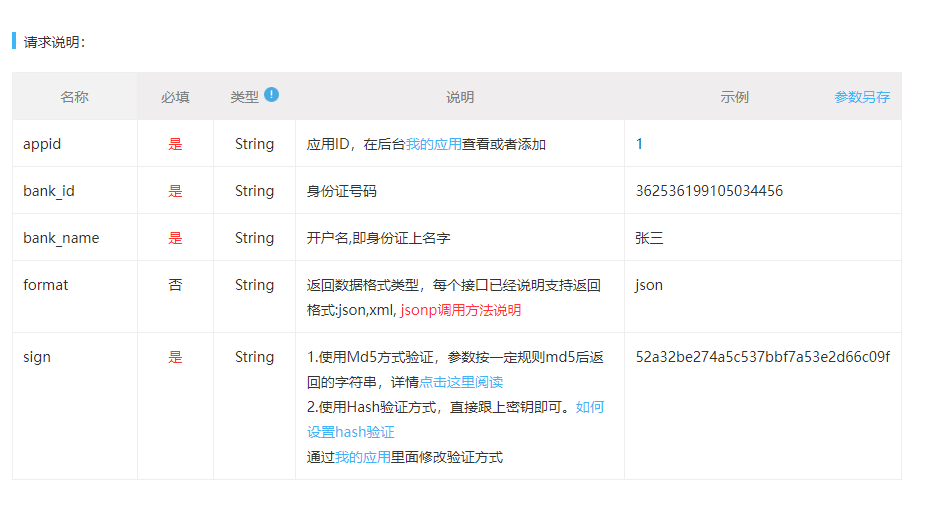Open the 如何设置hash验证 link
The width and height of the screenshot is (934, 513).
pos(456,419)
